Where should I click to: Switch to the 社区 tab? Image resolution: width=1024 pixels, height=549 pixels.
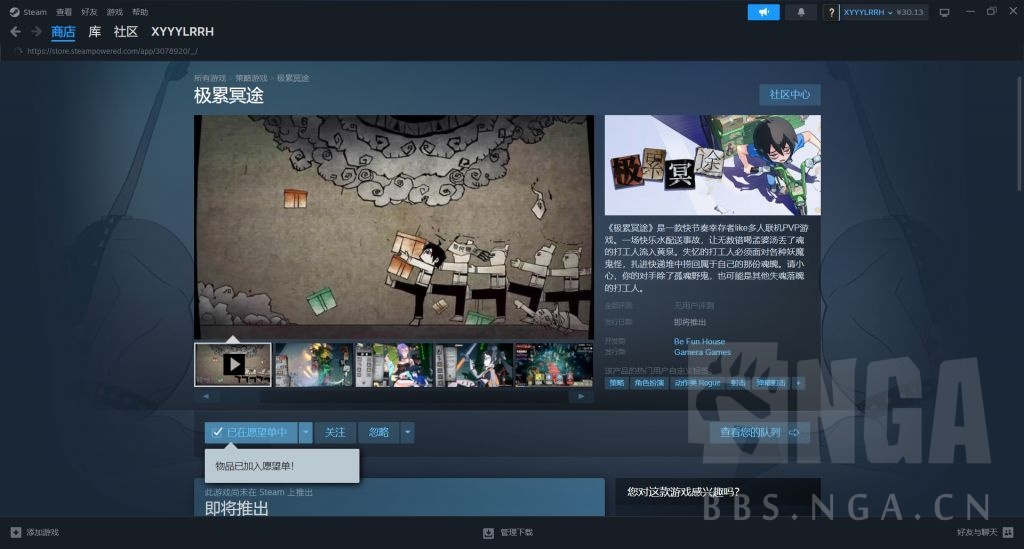click(x=126, y=31)
